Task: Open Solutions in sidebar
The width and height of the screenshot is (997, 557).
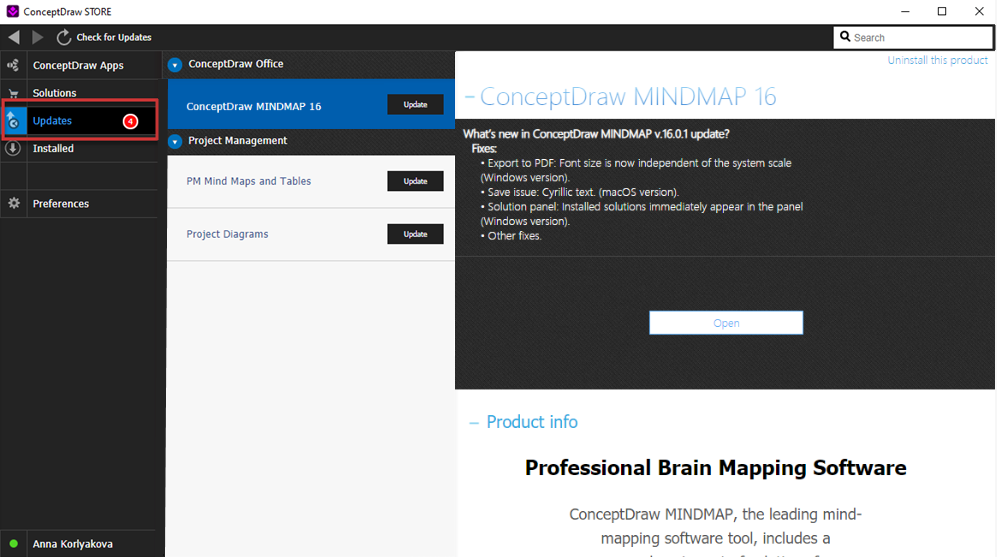Action: pyautogui.click(x=54, y=93)
